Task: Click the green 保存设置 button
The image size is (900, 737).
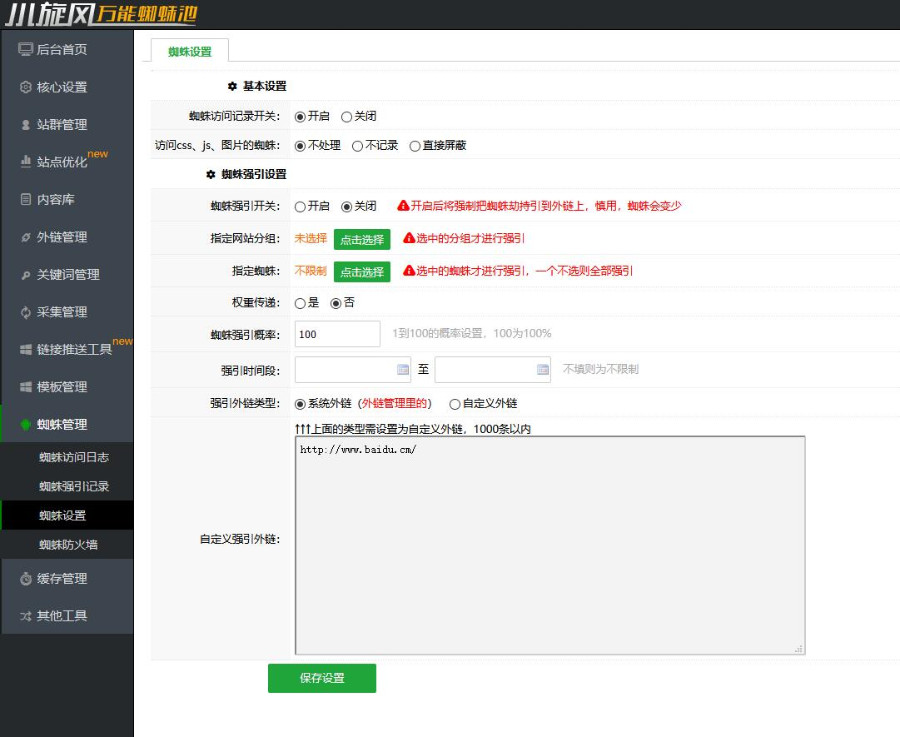Action: click(x=321, y=678)
